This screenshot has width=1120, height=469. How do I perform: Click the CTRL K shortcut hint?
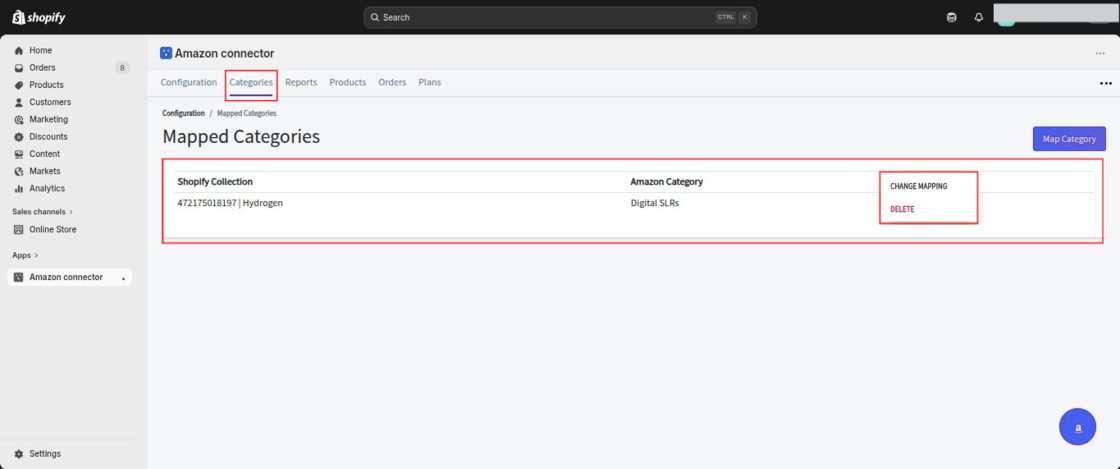tap(733, 17)
